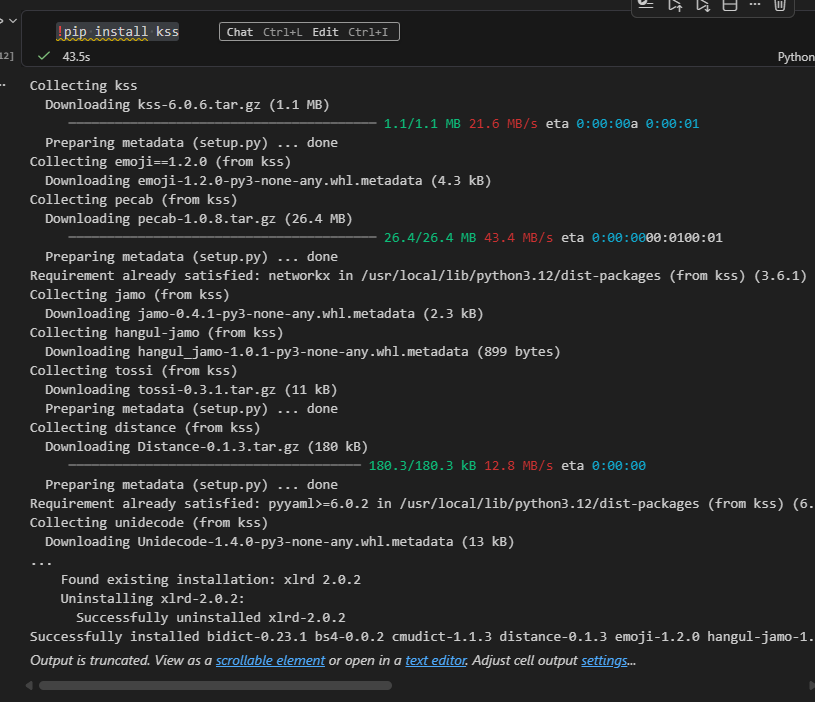The height and width of the screenshot is (702, 815).
Task: Open output as scrollable element
Action: tap(270, 660)
